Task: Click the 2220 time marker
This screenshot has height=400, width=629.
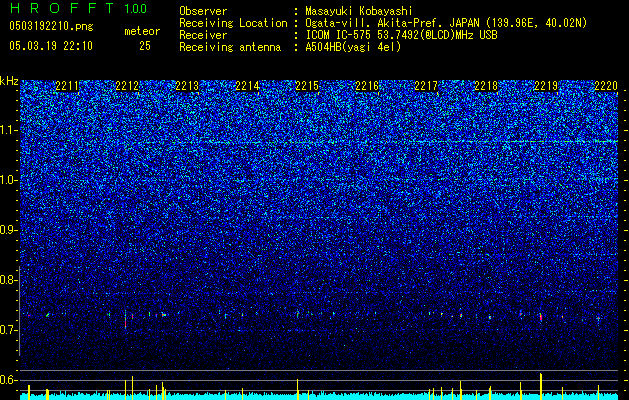Action: 606,86
